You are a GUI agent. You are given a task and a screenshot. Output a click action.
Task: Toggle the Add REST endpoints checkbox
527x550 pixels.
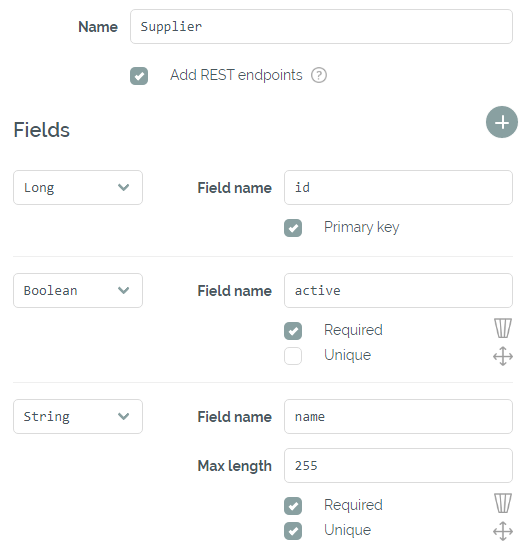tap(139, 76)
